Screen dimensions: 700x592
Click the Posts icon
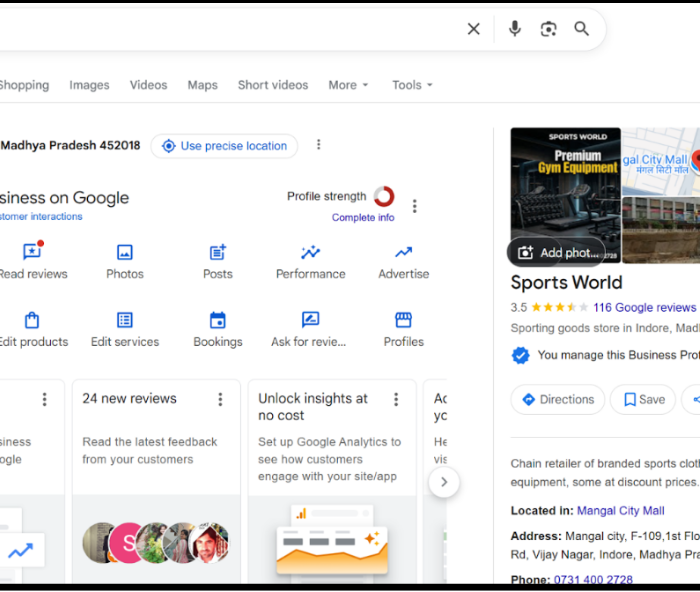(x=218, y=252)
